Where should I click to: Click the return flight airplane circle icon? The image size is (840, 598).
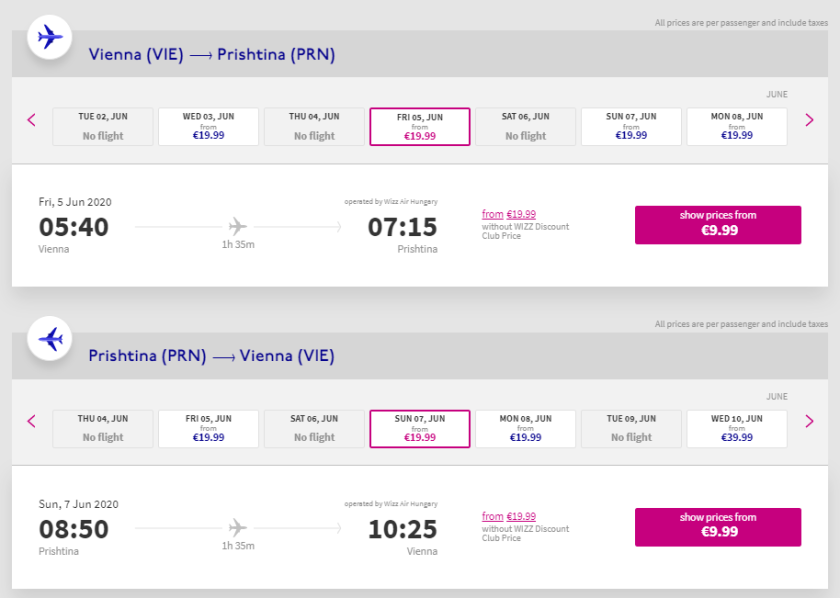point(49,340)
